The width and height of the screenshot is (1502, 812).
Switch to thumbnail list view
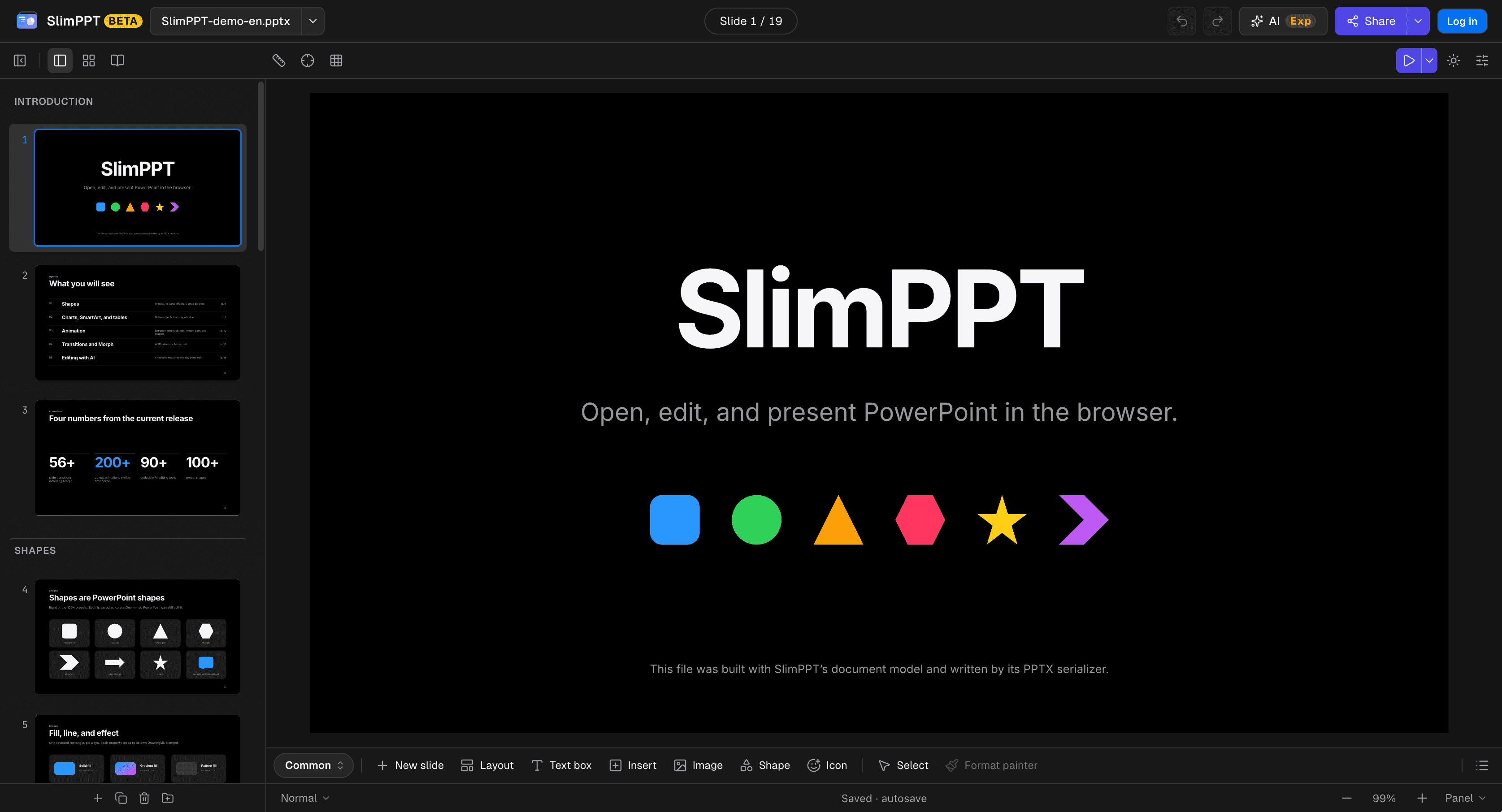pyautogui.click(x=60, y=60)
